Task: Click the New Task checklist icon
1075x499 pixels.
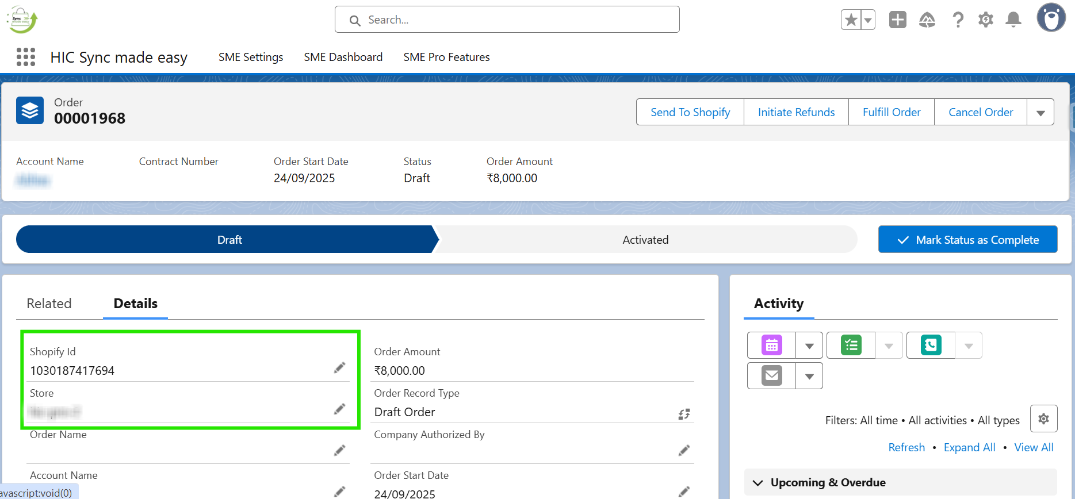Action: coord(851,345)
